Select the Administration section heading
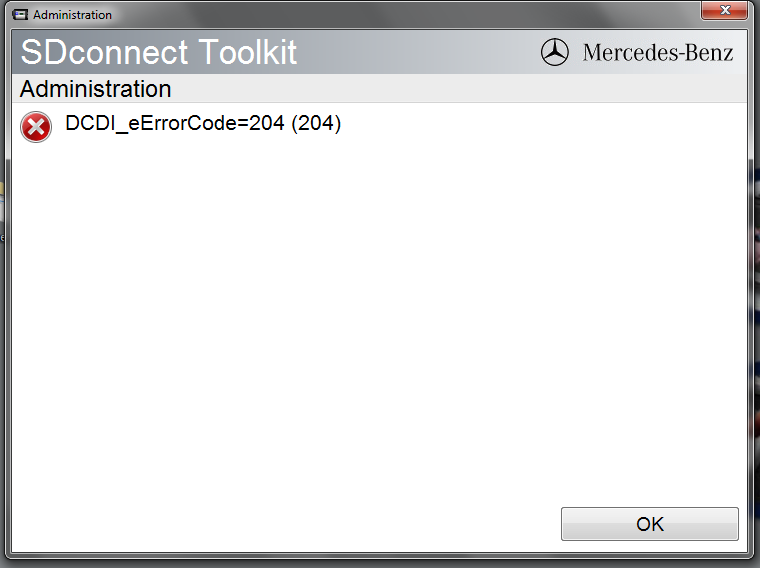The height and width of the screenshot is (568, 760). 95,89
